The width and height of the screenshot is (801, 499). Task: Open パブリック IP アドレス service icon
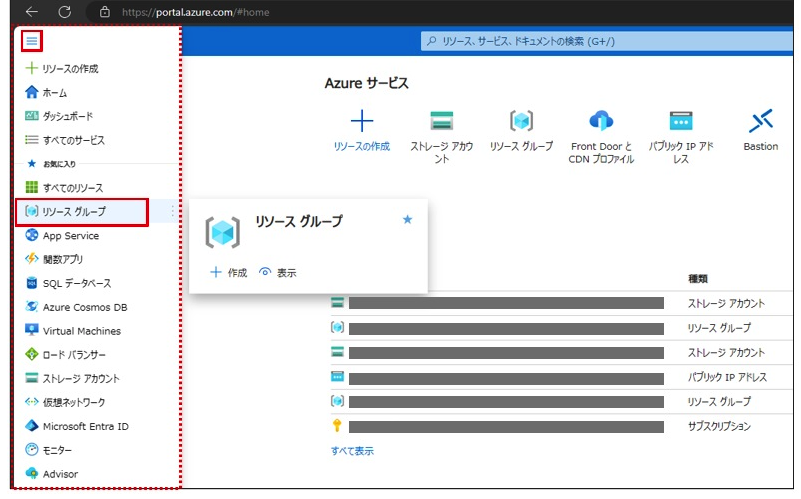click(681, 121)
